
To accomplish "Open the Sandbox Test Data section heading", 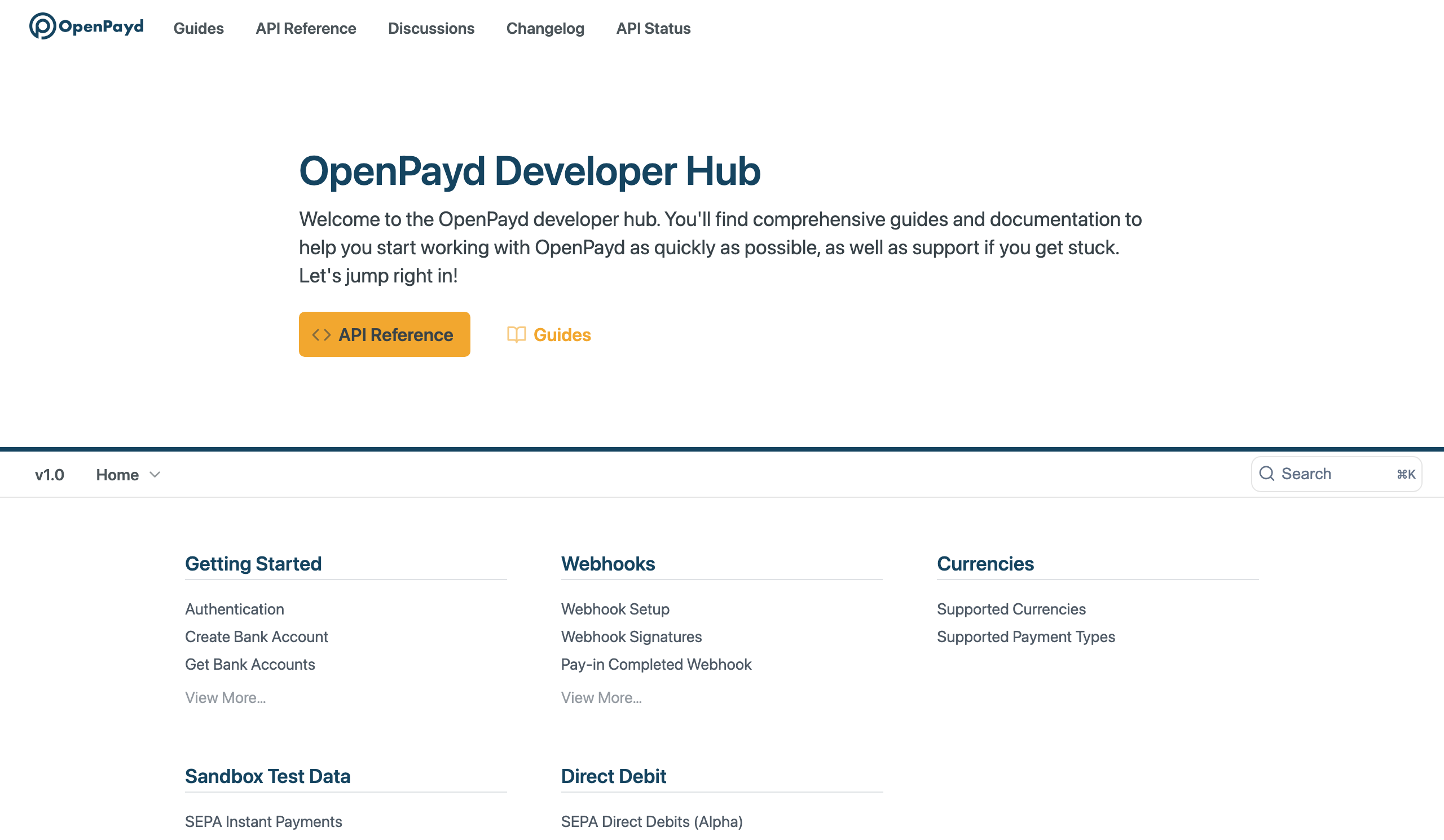I will [267, 777].
